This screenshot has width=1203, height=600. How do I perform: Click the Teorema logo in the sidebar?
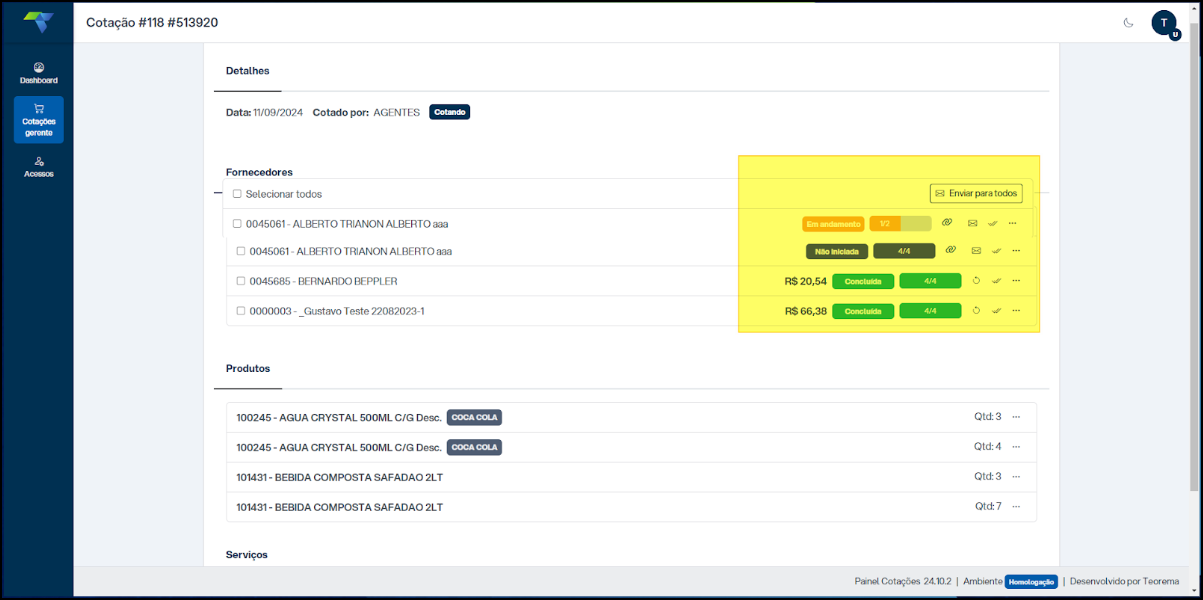(38, 22)
